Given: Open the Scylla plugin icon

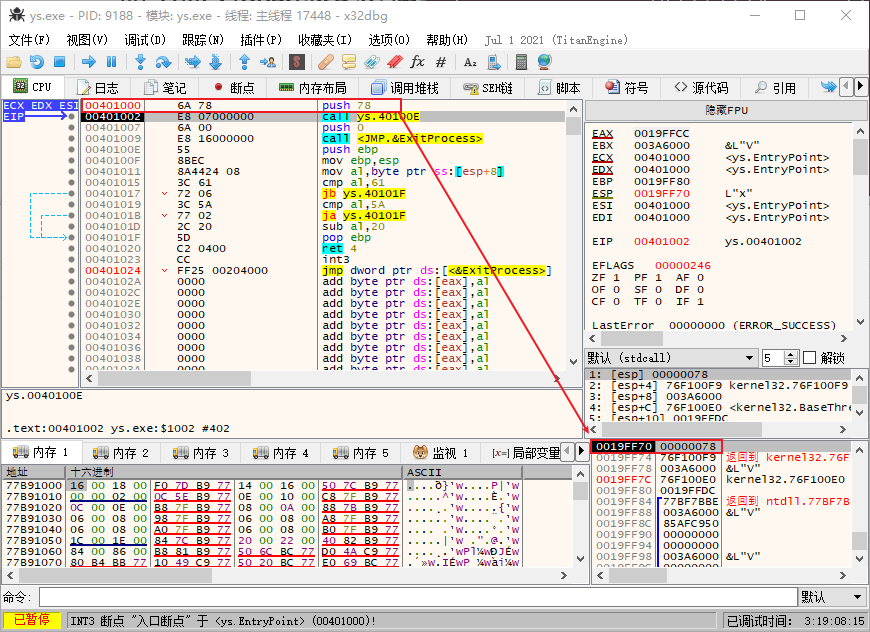Looking at the screenshot, I should 297,62.
